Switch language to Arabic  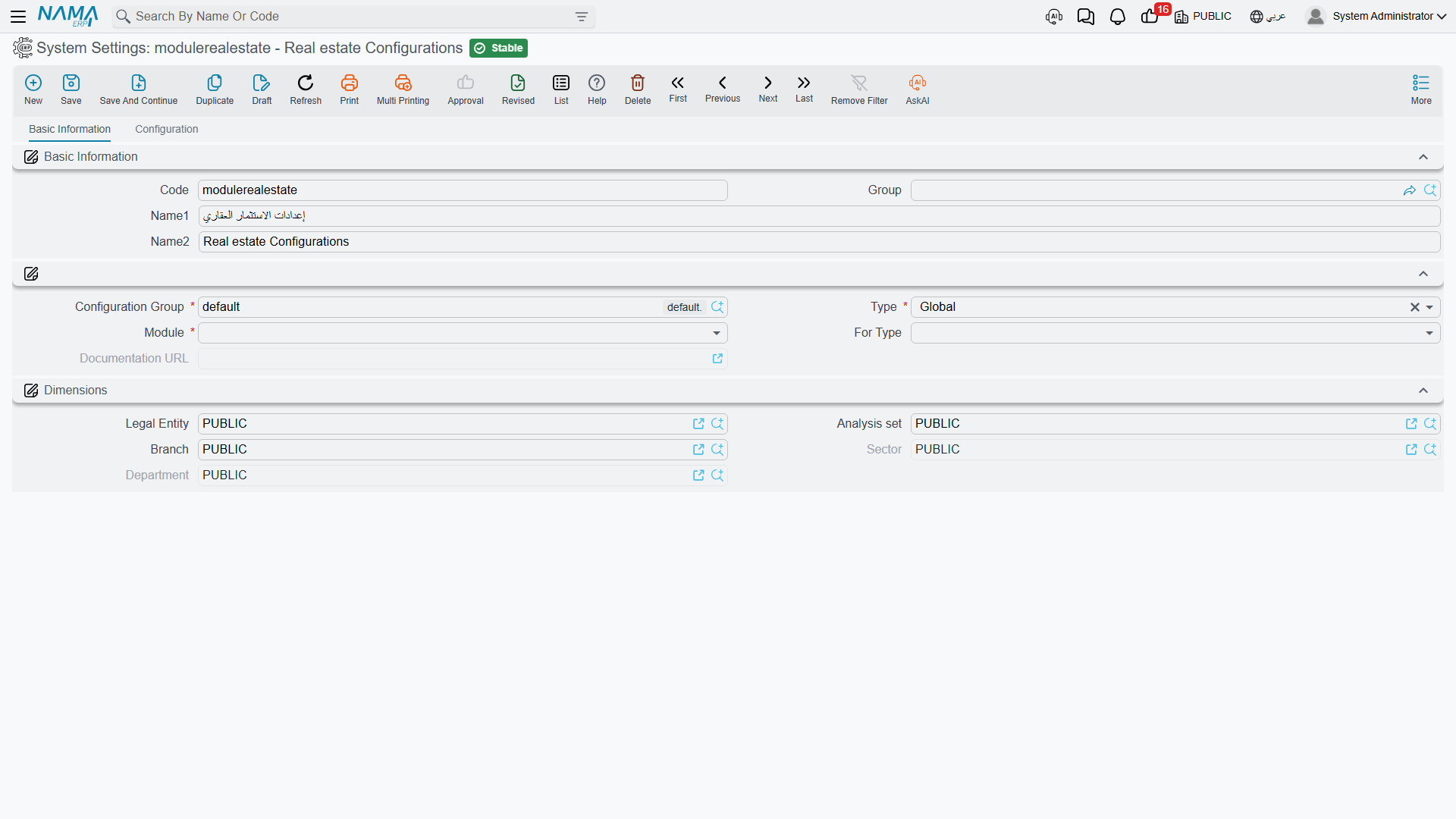click(1268, 17)
